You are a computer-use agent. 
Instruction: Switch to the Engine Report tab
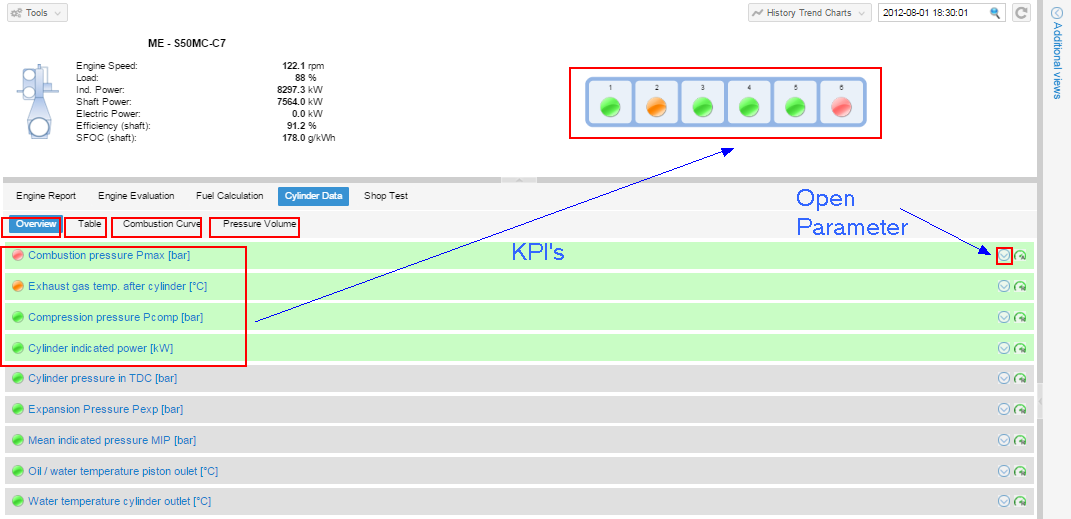tap(46, 196)
